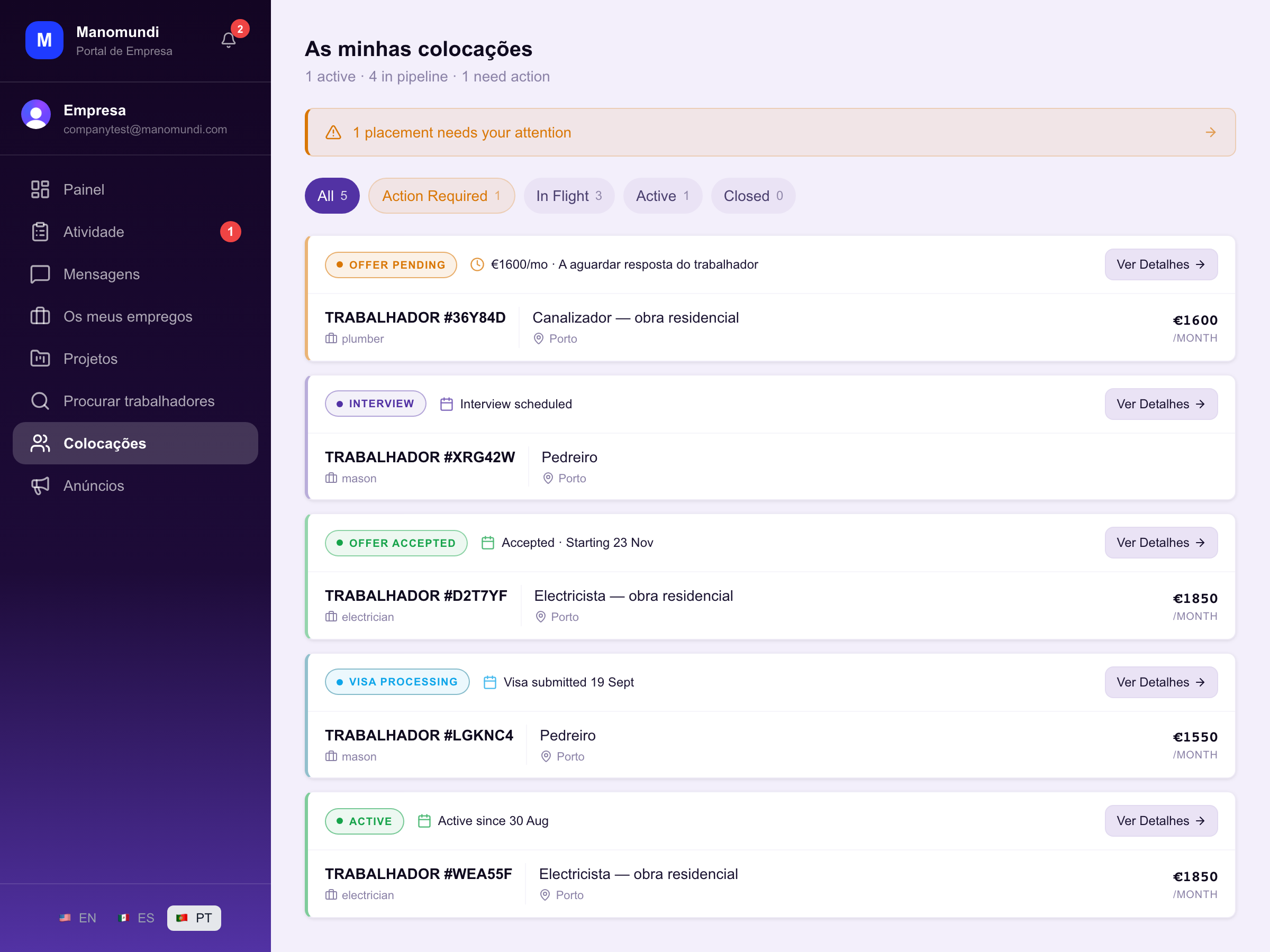Open Projetos folder icon in sidebar
This screenshot has width=1270, height=952.
pos(40,359)
